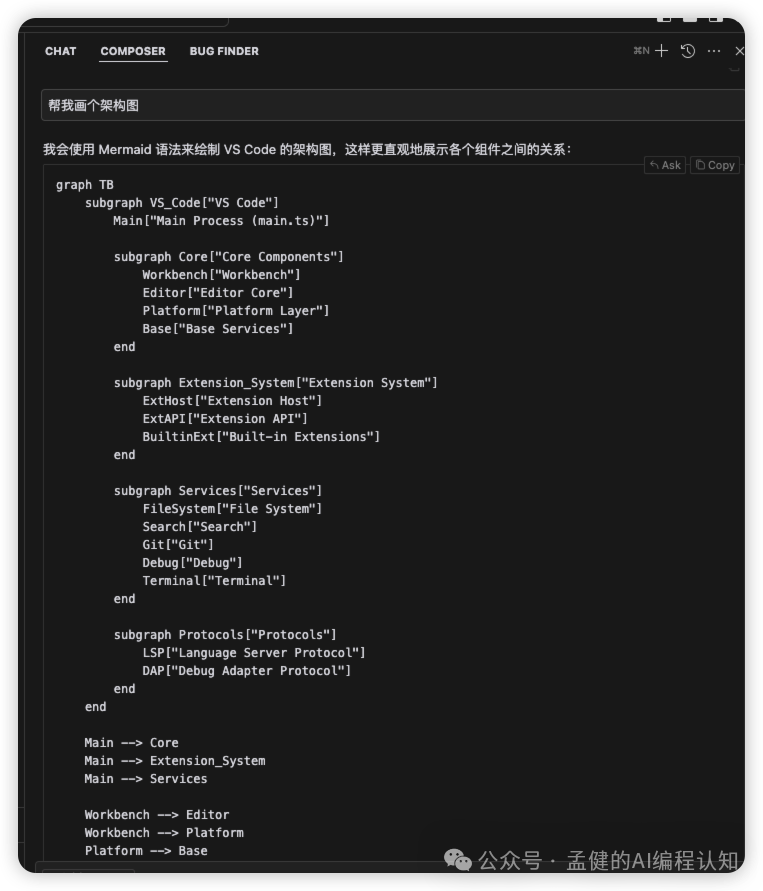Switch to the CHAT tab

[x=60, y=51]
